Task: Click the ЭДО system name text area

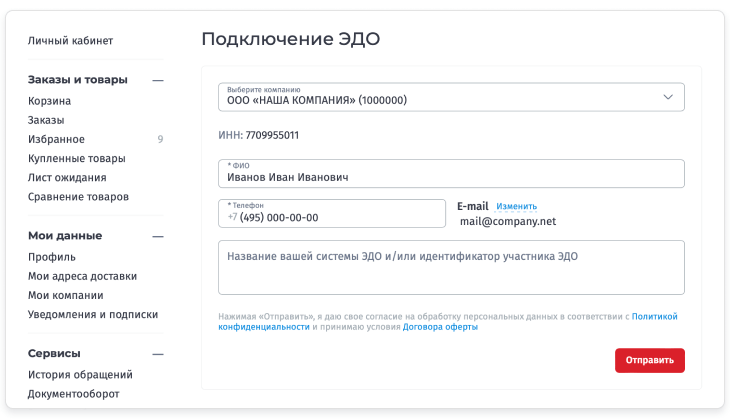Action: tap(451, 267)
